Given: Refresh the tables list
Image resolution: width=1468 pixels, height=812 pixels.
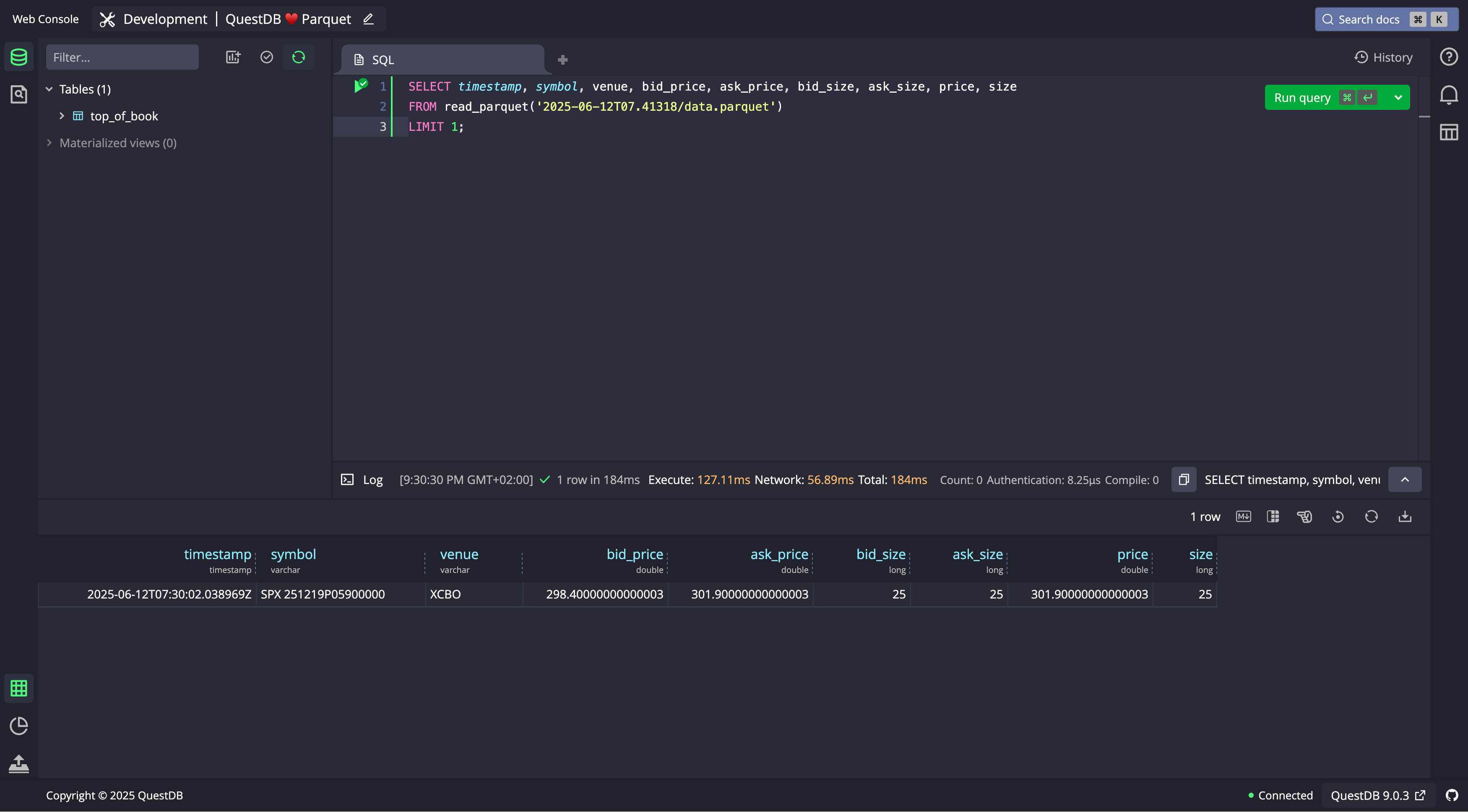Looking at the screenshot, I should pyautogui.click(x=299, y=57).
